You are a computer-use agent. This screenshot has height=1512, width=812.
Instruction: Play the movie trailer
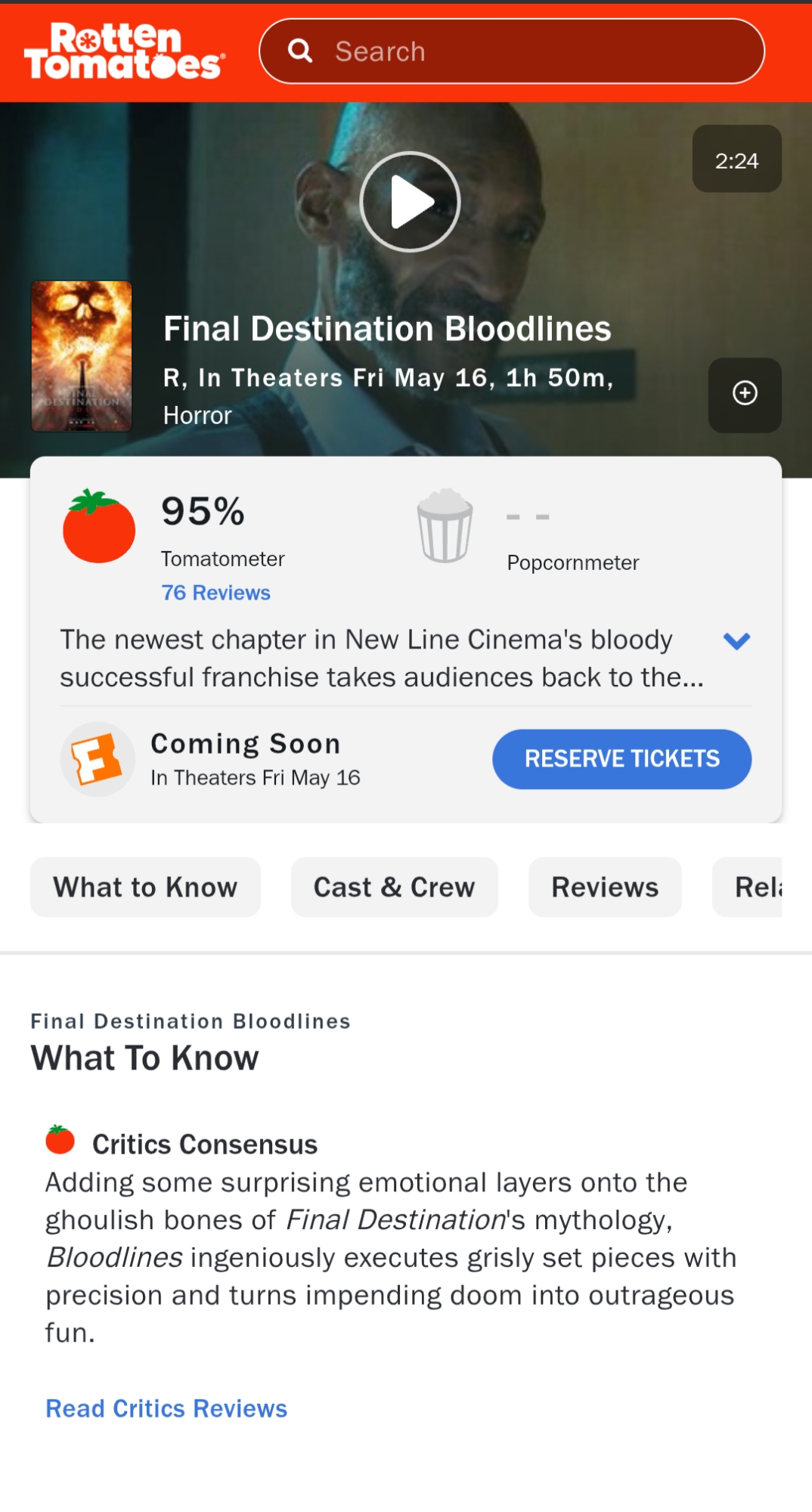pyautogui.click(x=410, y=202)
